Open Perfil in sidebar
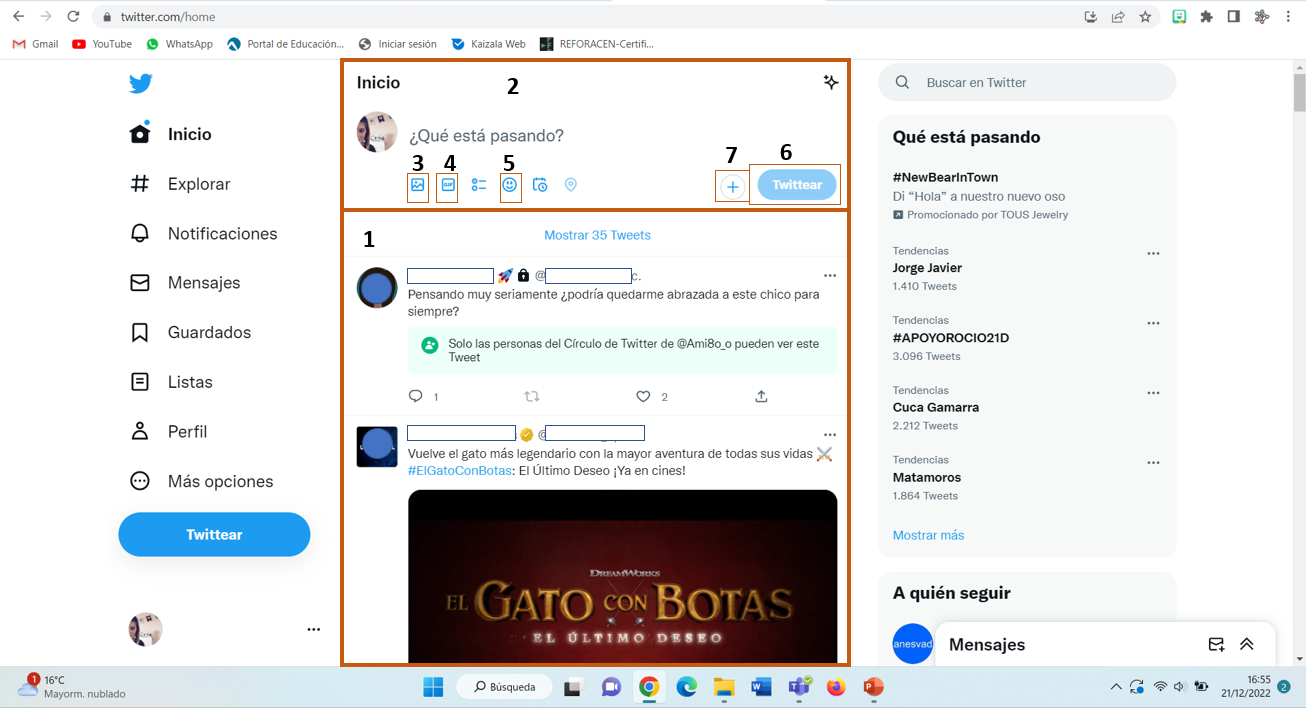The height and width of the screenshot is (708, 1306). [x=169, y=431]
